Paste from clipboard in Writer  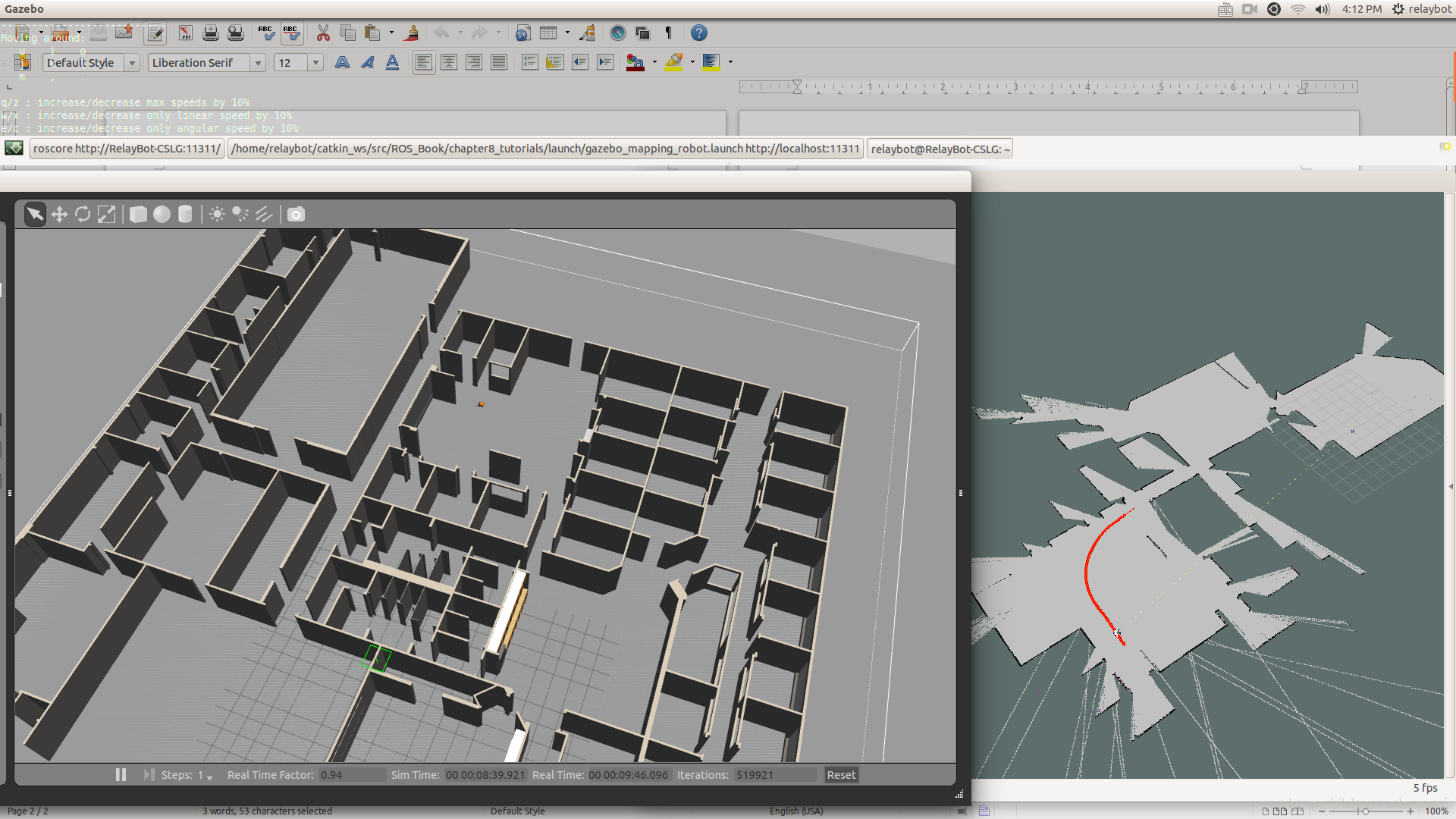click(372, 33)
